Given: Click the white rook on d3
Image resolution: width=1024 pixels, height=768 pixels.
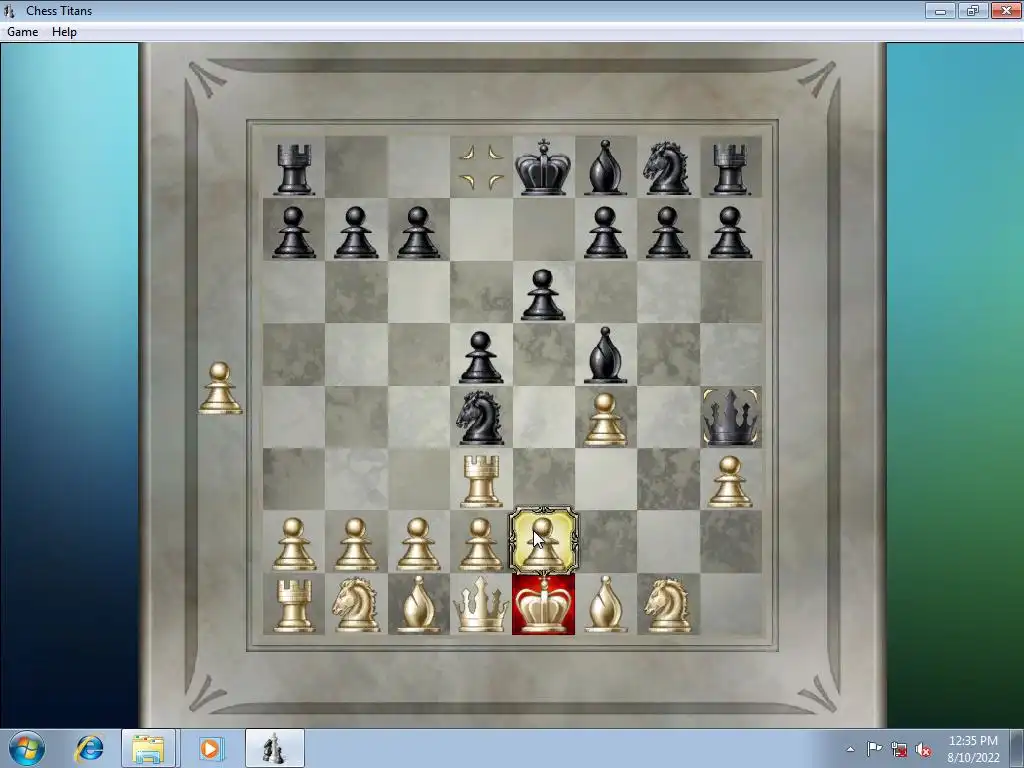Looking at the screenshot, I should (x=481, y=481).
